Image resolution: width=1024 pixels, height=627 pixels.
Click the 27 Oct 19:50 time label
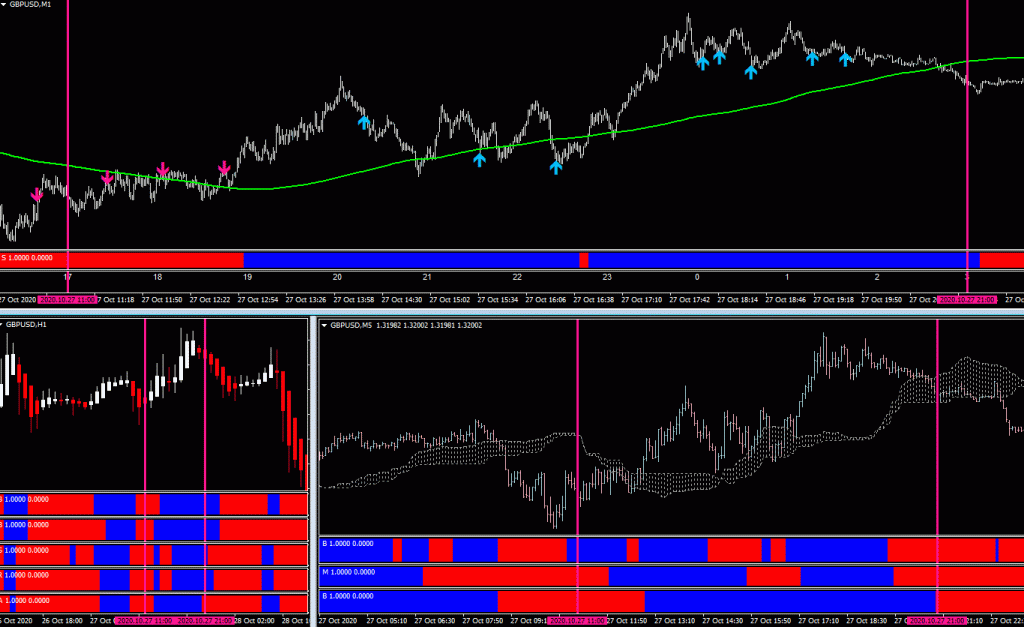[882, 300]
